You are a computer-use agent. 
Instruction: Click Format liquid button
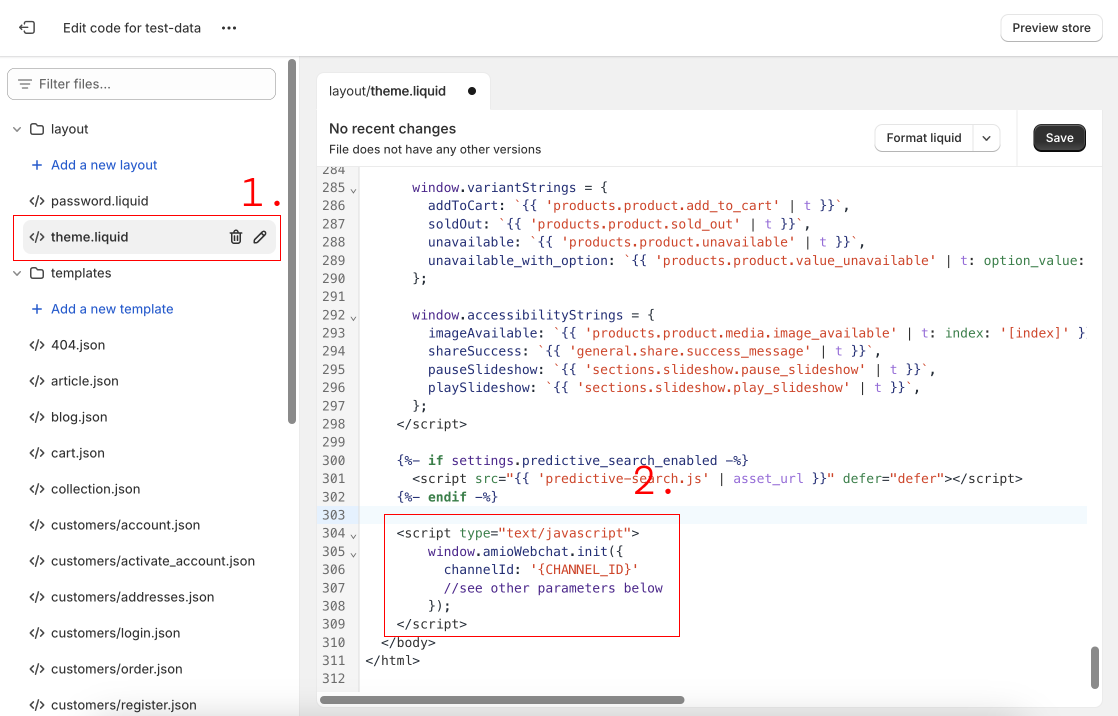[x=924, y=138]
